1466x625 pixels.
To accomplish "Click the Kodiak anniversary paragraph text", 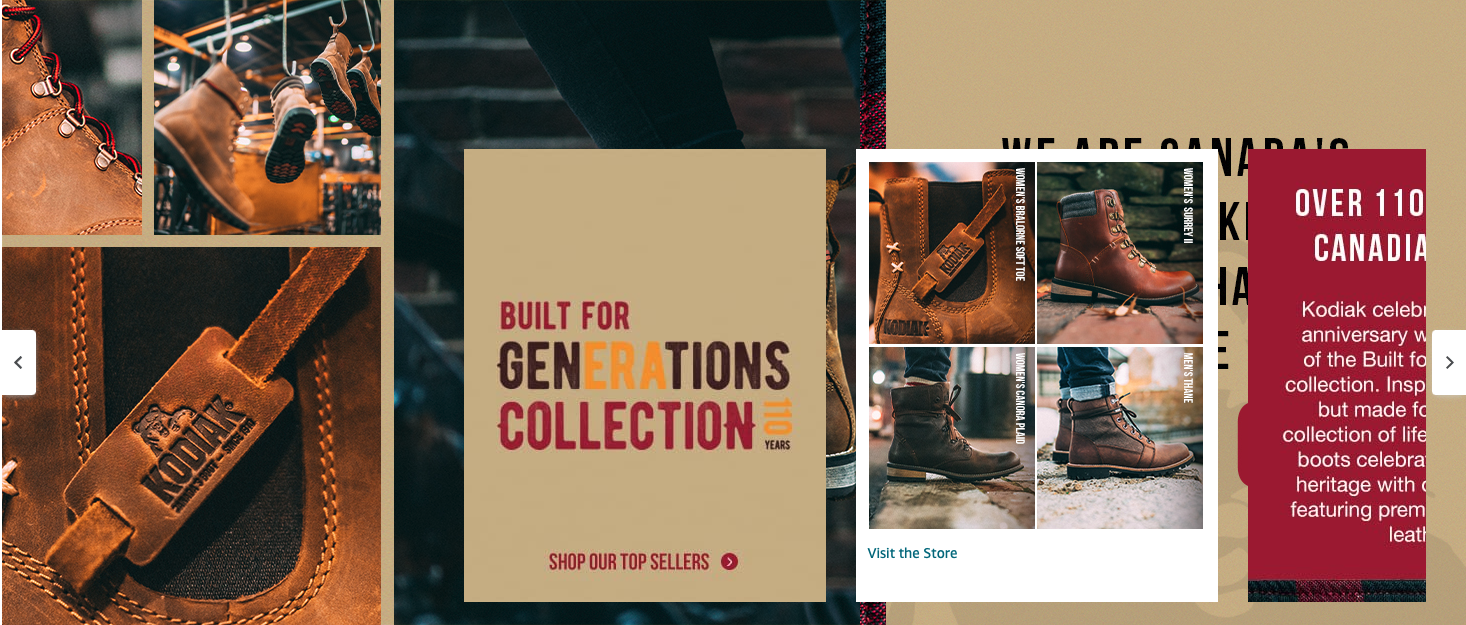I will tap(1355, 422).
